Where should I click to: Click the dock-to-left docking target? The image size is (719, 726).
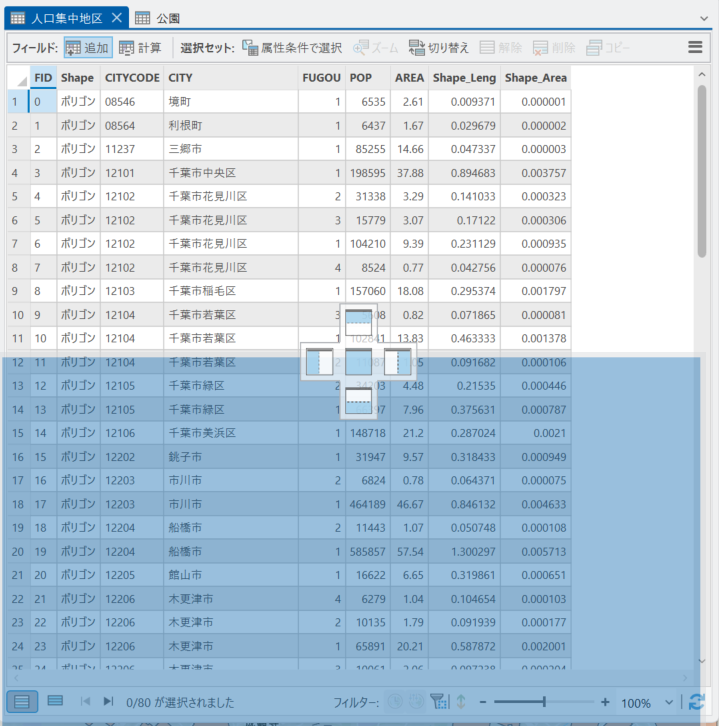click(319, 361)
